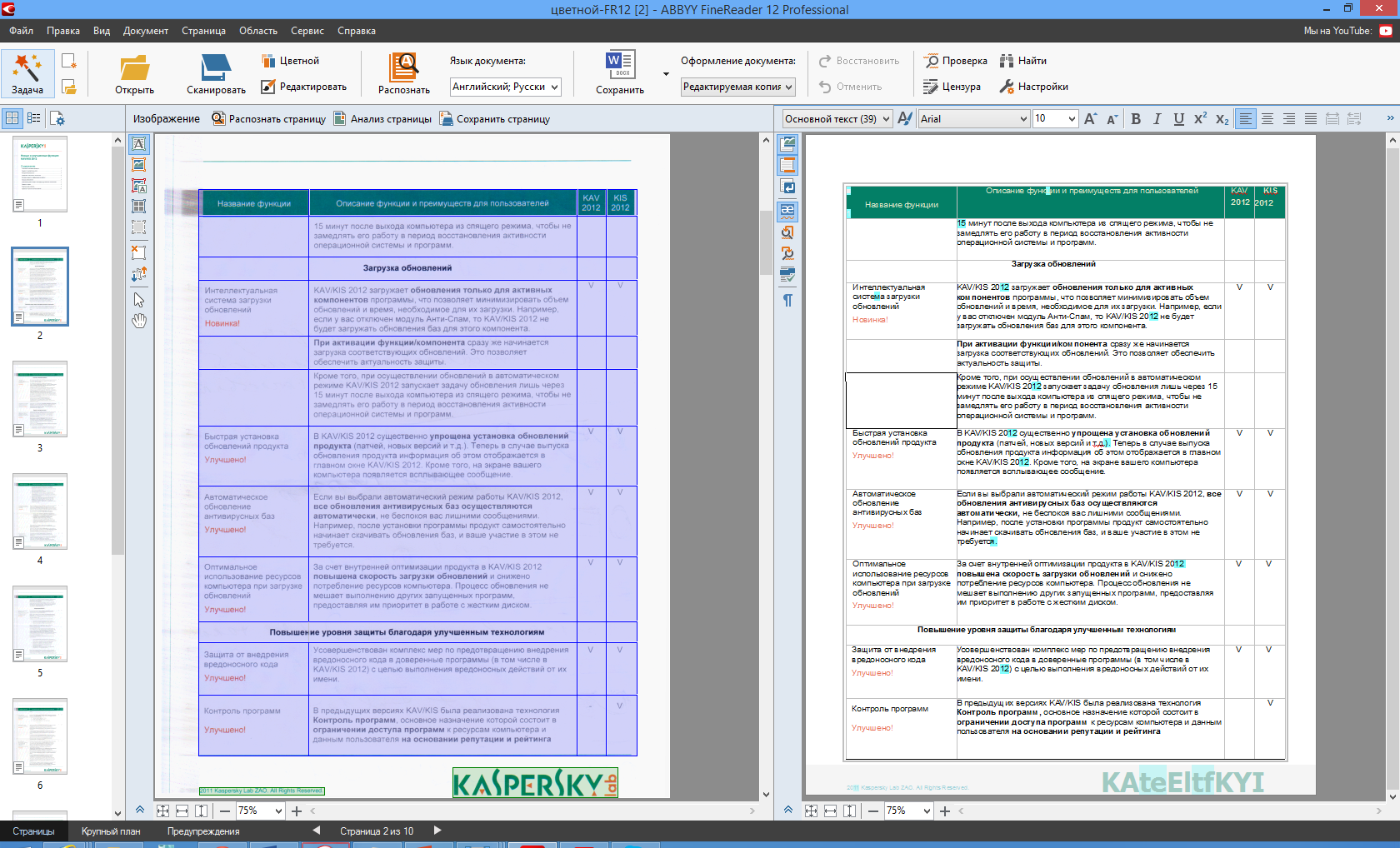Toggle bold formatting

[1135, 118]
